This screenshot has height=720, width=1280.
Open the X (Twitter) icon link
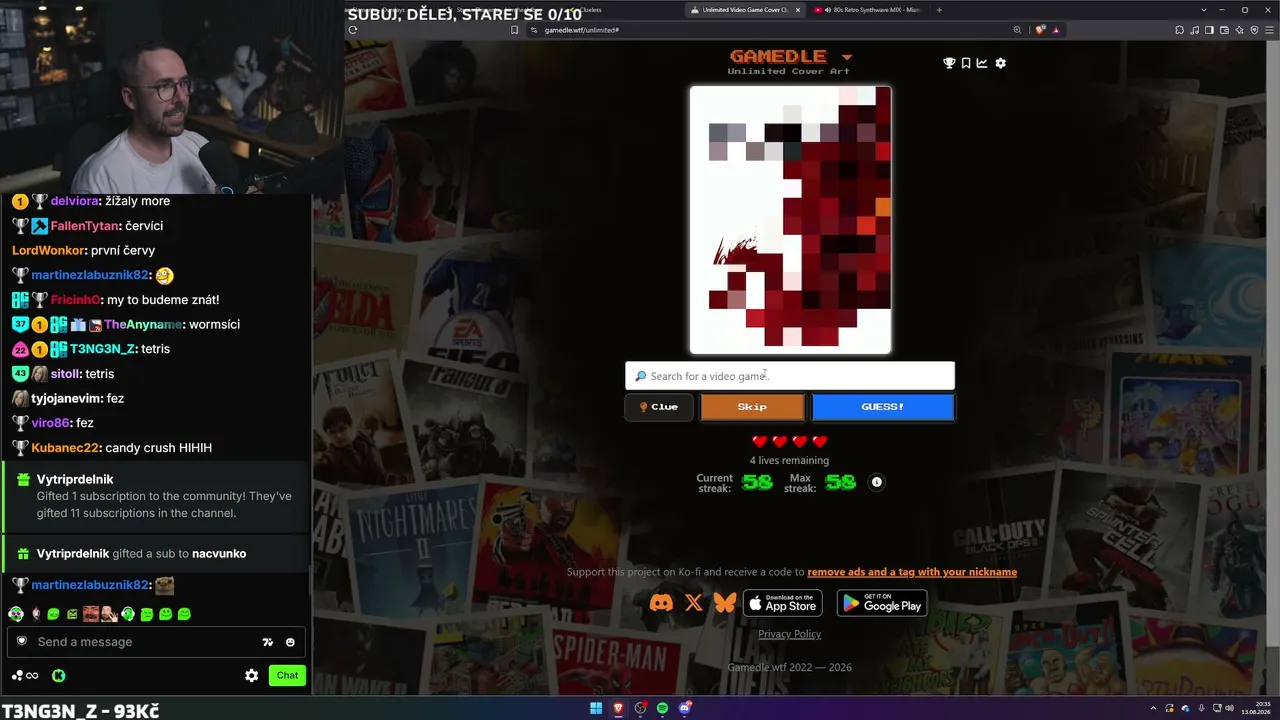tap(694, 603)
